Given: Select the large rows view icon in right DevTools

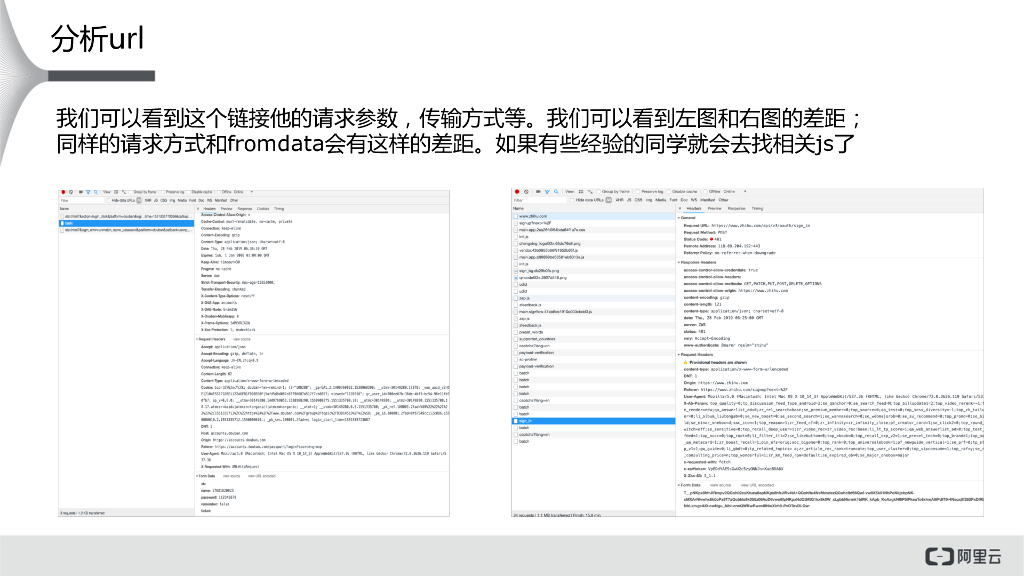Looking at the screenshot, I should pyautogui.click(x=581, y=192).
